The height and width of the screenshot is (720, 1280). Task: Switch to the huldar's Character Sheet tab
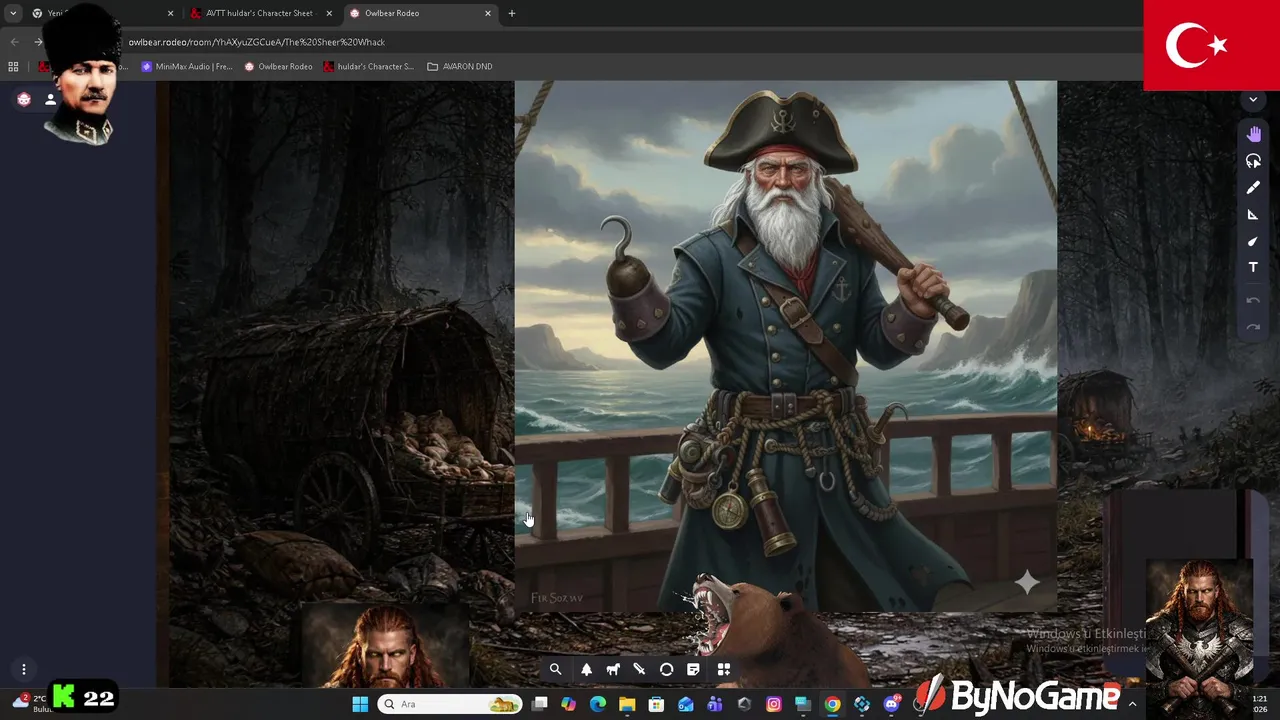(259, 13)
